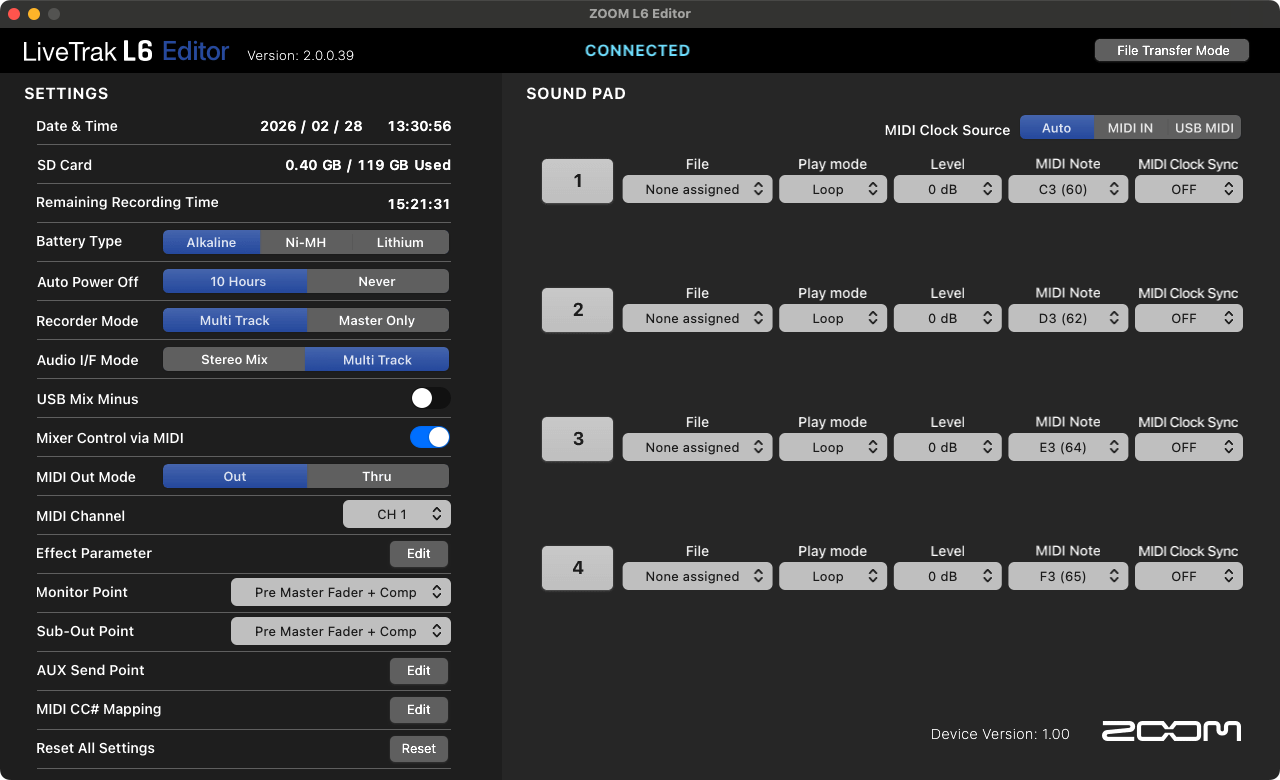Image resolution: width=1280 pixels, height=780 pixels.
Task: Expand the Monitor Point dropdown
Action: 340,593
